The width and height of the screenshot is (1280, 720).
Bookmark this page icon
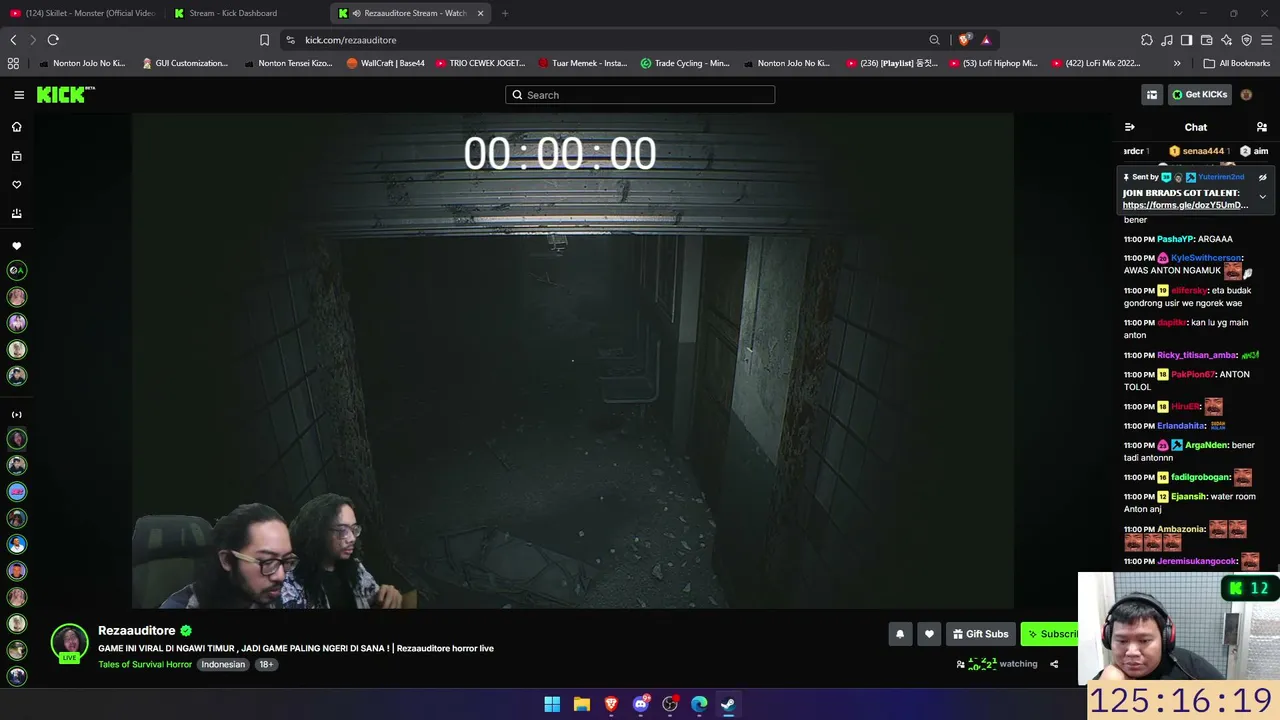(x=264, y=40)
